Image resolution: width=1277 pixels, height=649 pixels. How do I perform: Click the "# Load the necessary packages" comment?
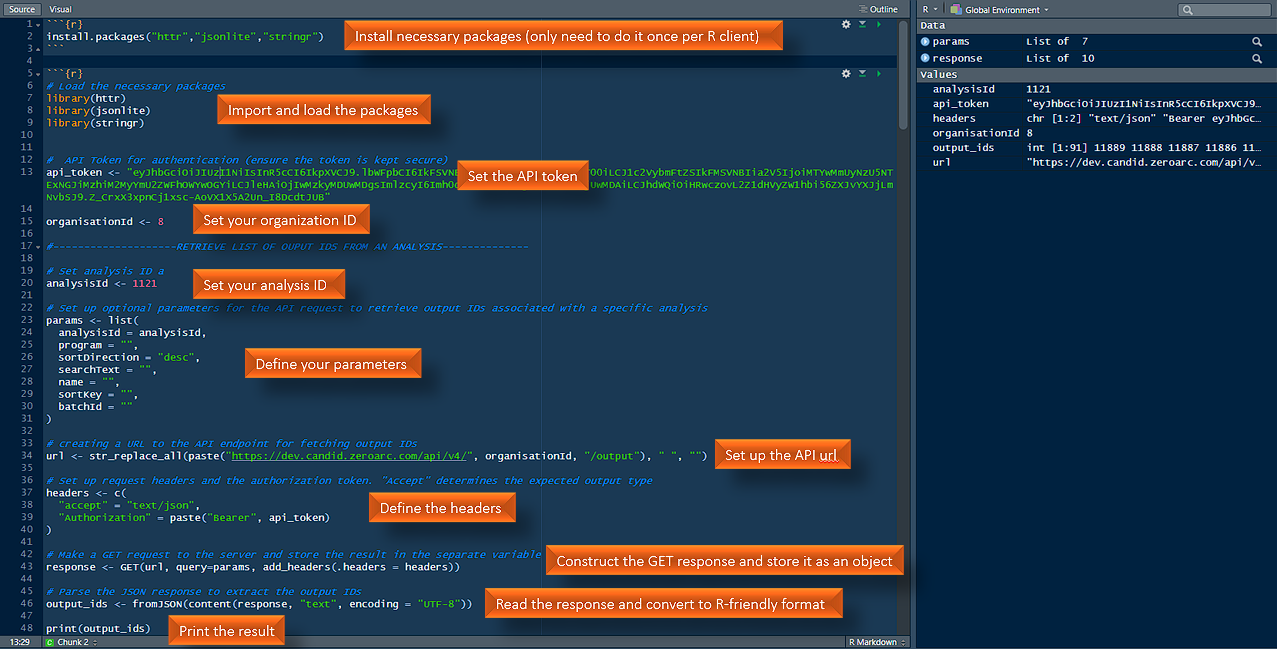[x=136, y=86]
